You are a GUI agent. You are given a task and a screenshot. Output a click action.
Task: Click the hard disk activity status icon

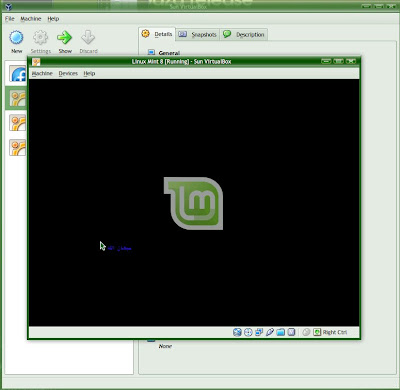(x=237, y=332)
